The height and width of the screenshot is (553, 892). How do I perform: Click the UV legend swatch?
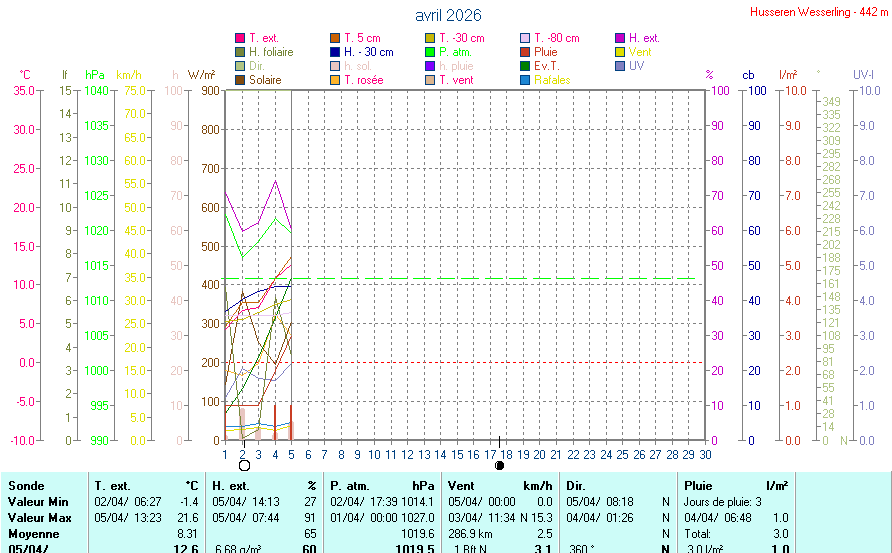620,66
